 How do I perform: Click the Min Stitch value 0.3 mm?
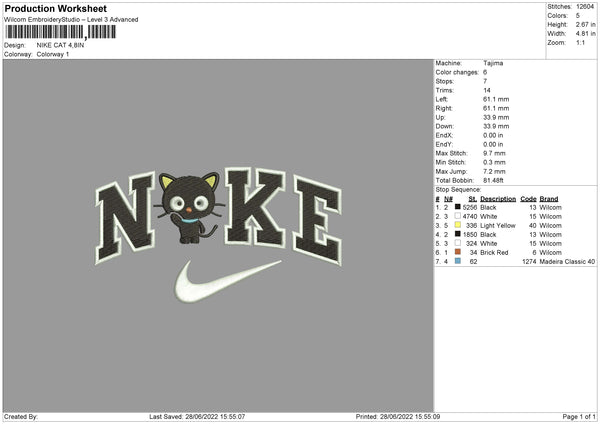494,163
